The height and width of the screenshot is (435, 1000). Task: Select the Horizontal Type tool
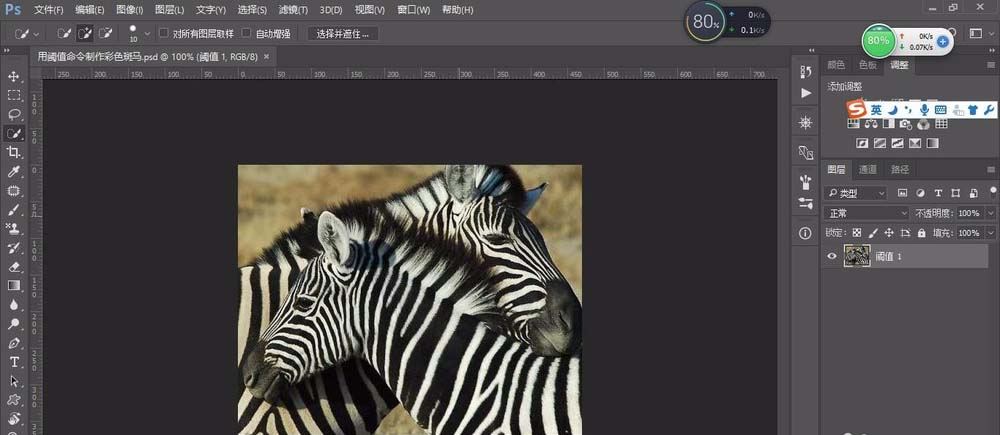(x=14, y=361)
